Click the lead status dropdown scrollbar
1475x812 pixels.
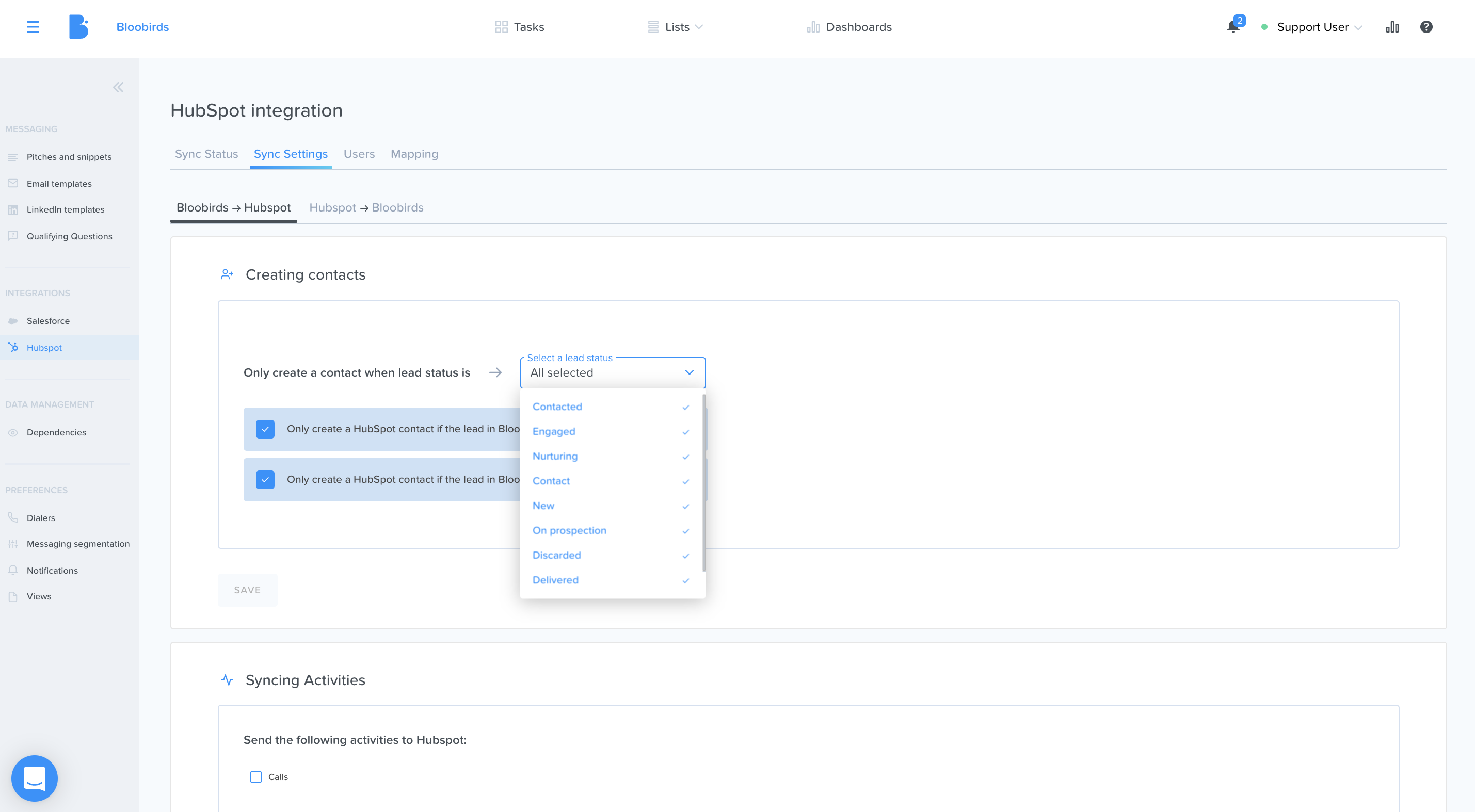(x=704, y=482)
